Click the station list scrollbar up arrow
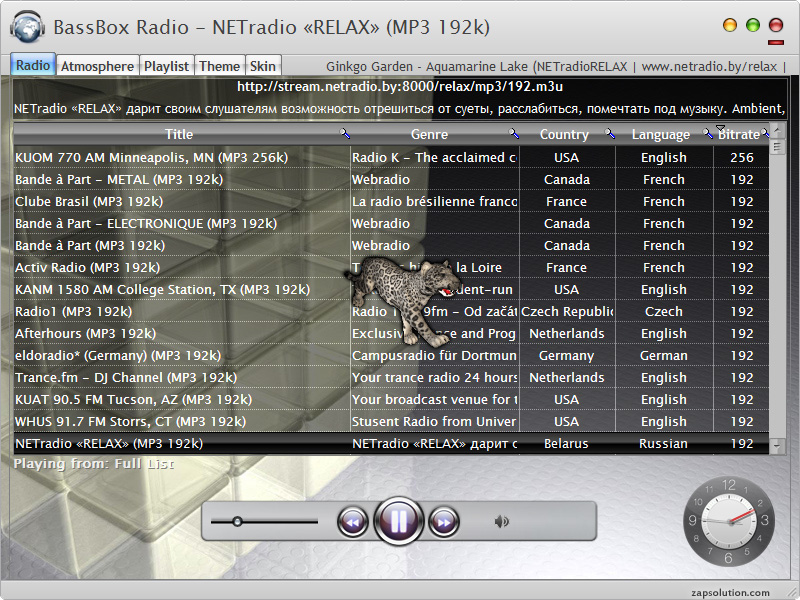Viewport: 800px width, 600px height. tap(777, 131)
